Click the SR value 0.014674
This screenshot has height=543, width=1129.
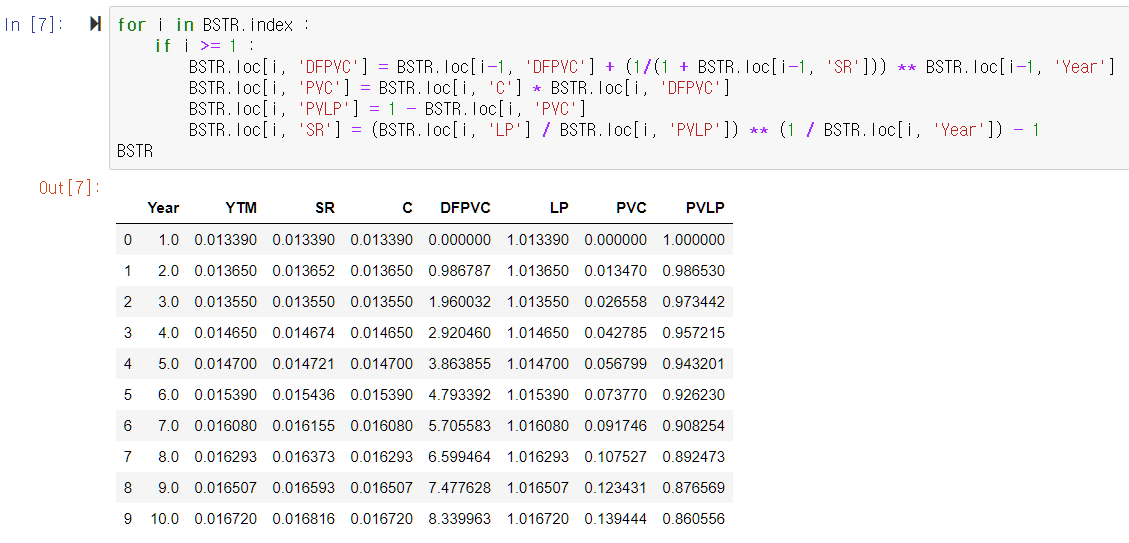(x=304, y=333)
